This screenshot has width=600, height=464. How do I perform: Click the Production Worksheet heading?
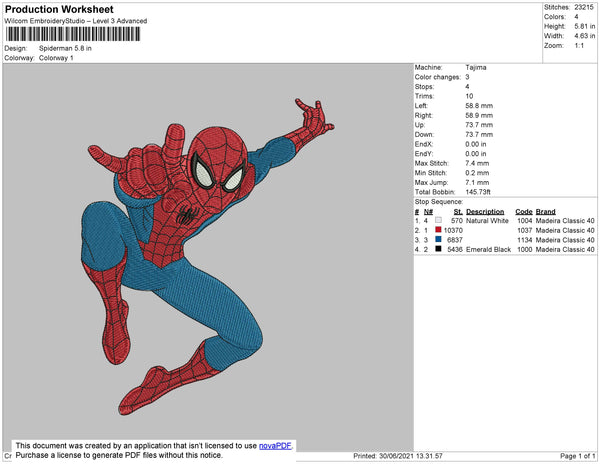(59, 10)
